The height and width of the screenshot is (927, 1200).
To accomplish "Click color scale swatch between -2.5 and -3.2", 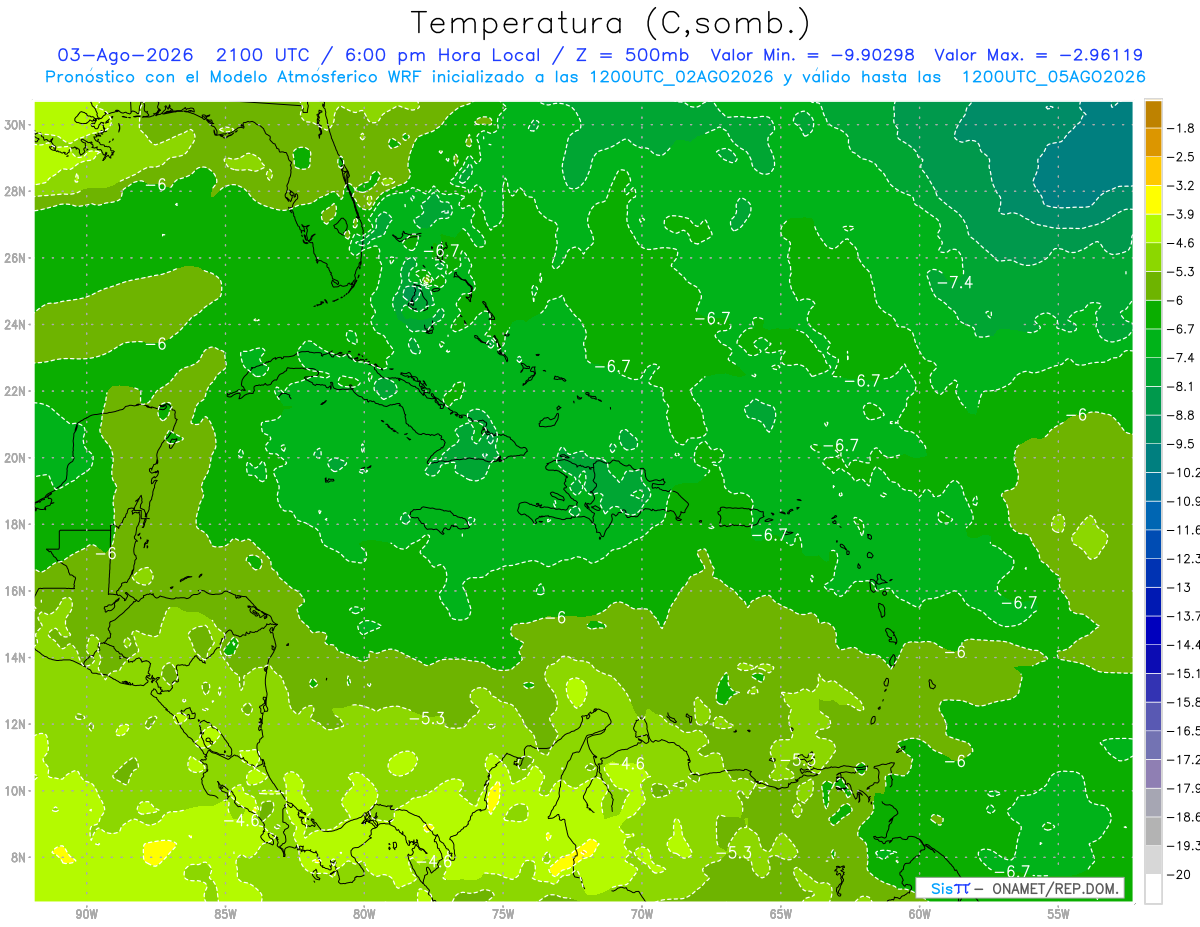I will tap(1153, 171).
